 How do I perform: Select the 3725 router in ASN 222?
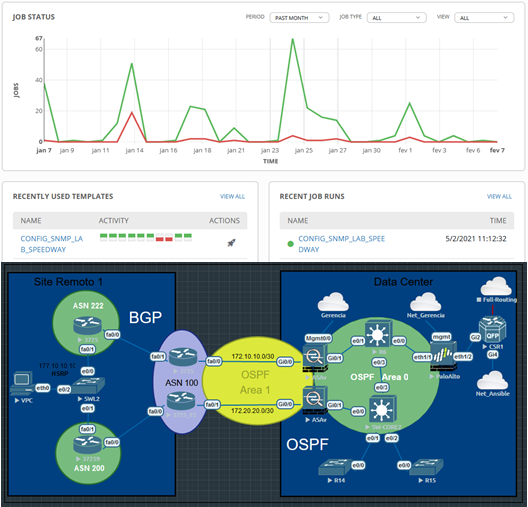coord(87,325)
